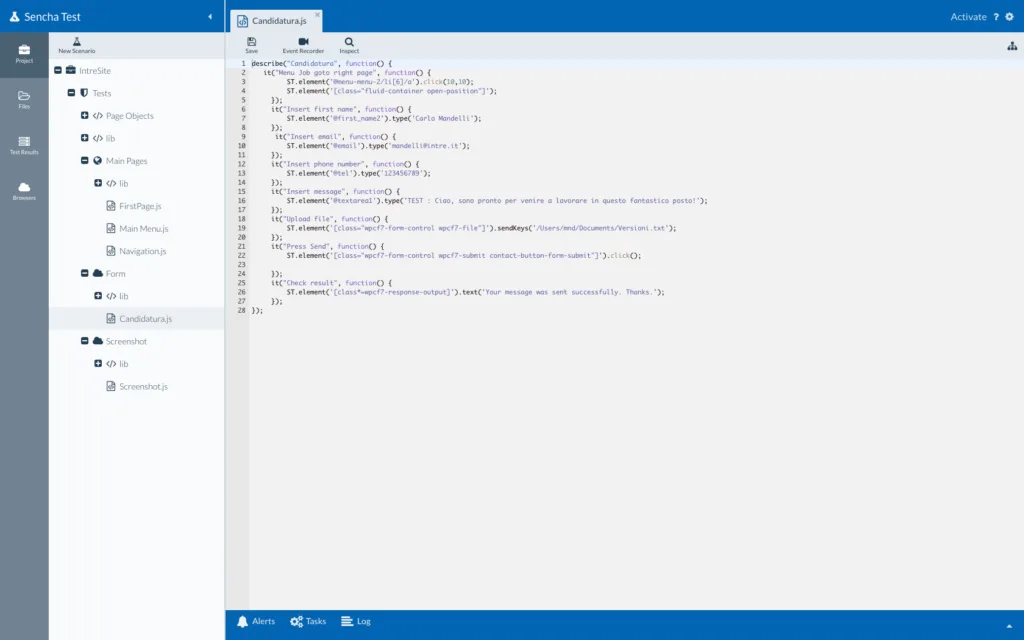Open the Alerts panel

256,621
